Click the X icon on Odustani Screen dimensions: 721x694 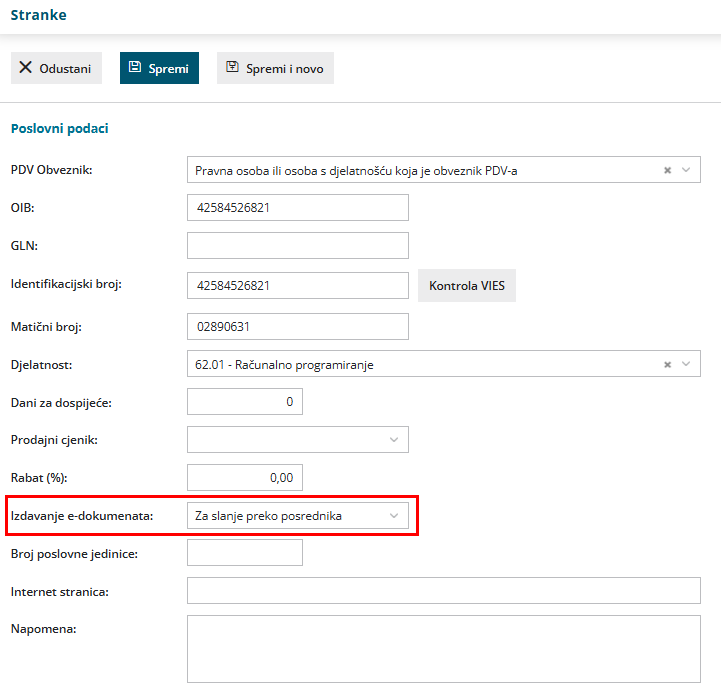pos(25,67)
